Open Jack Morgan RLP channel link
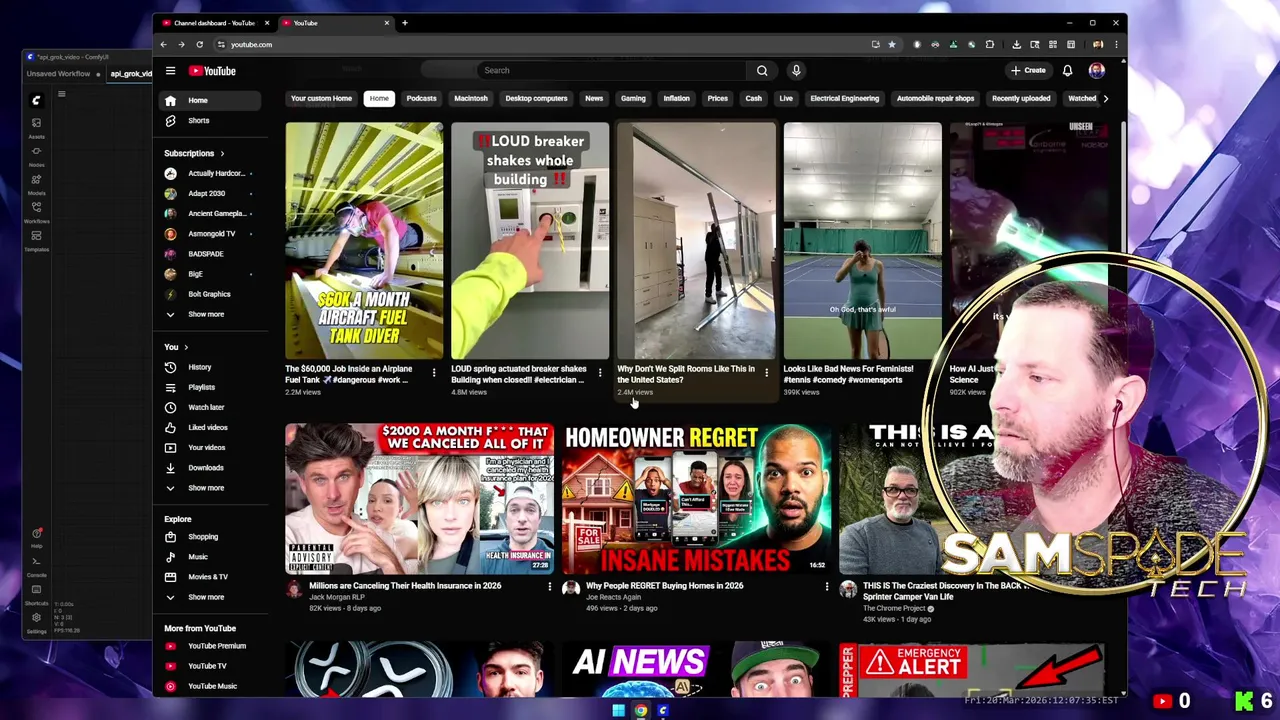The image size is (1280, 720). (x=336, y=597)
